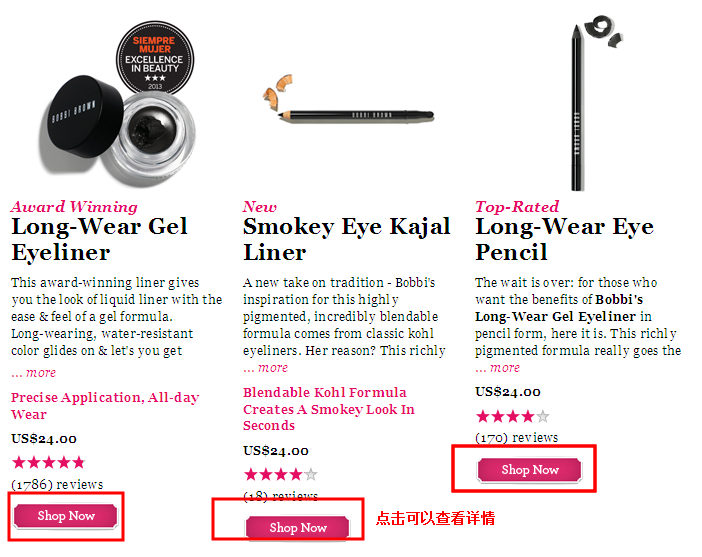
Task: Open the (170) reviews link
Action: [517, 437]
